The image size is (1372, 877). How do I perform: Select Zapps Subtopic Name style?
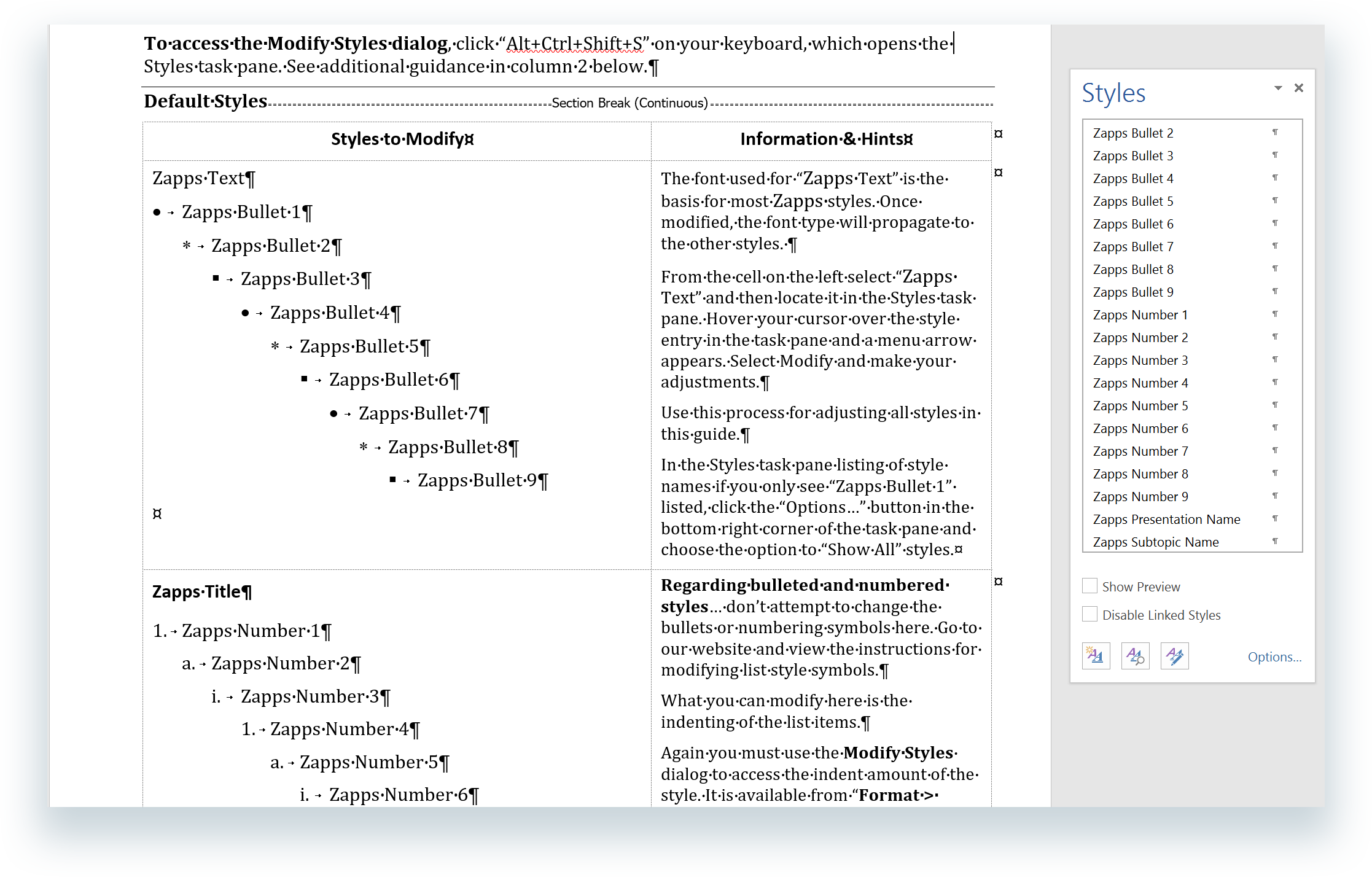(1191, 541)
